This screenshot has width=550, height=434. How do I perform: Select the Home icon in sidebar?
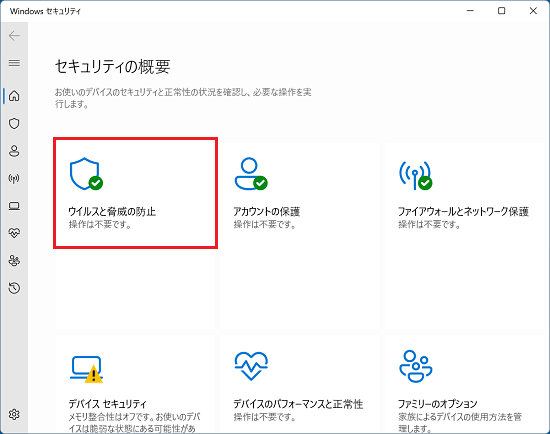pyautogui.click(x=14, y=96)
